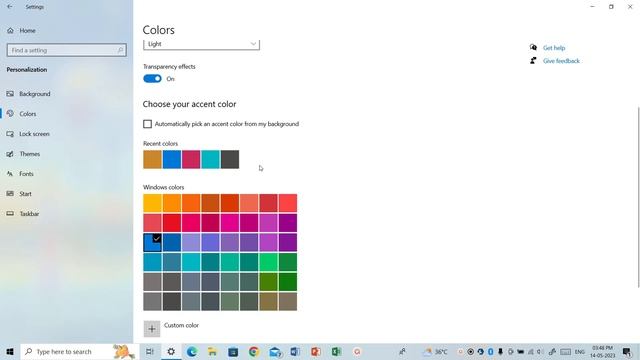Click the Settings gear taskbar icon
The width and height of the screenshot is (640, 360).
[171, 351]
